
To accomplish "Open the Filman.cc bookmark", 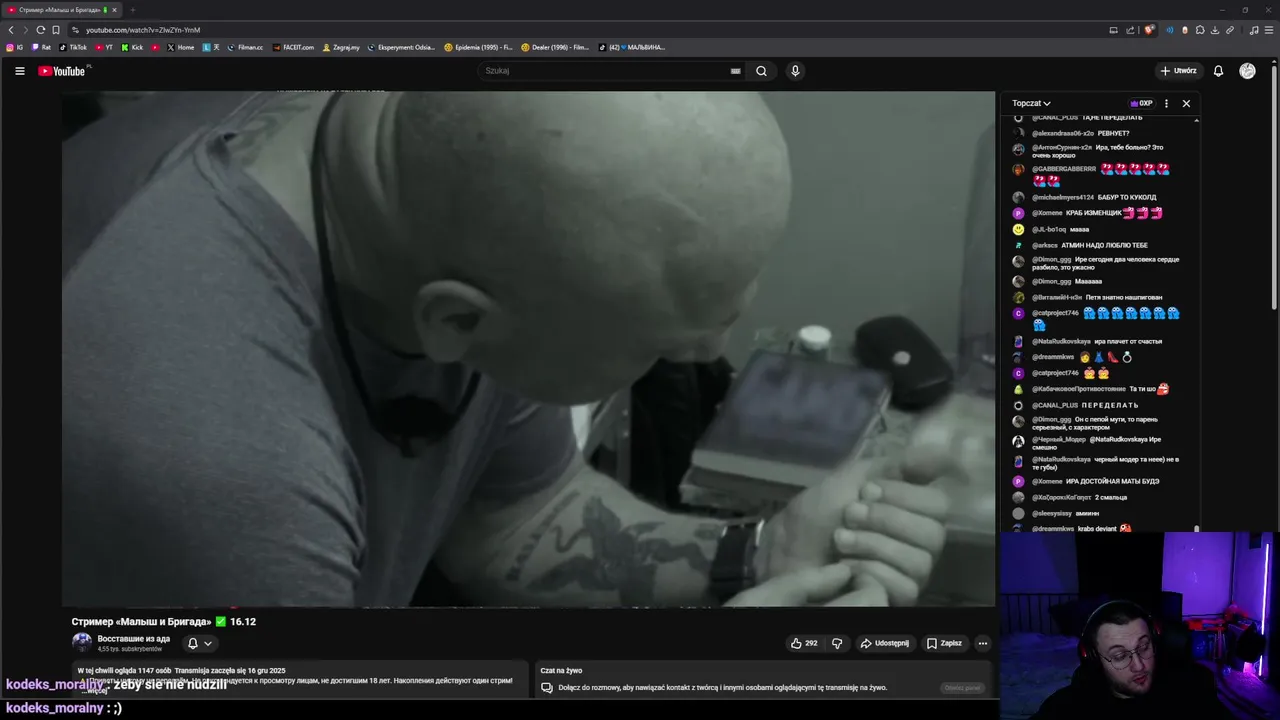I will (x=245, y=47).
